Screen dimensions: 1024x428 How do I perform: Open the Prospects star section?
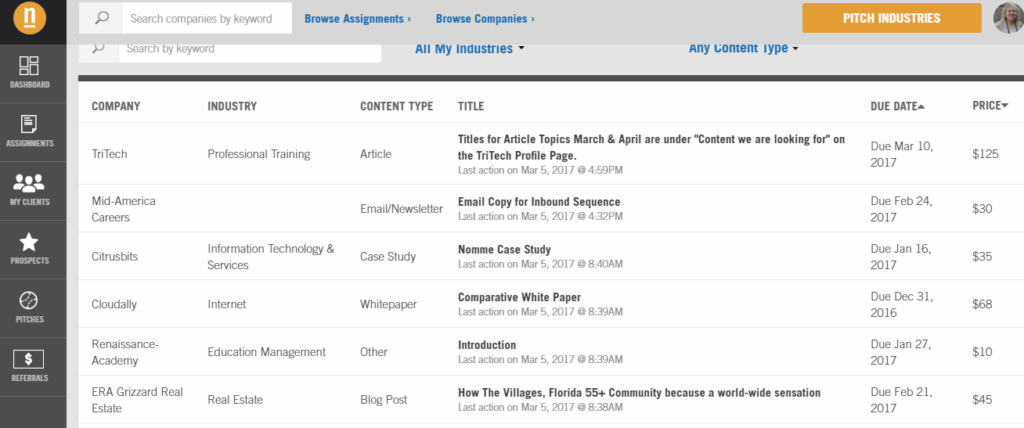tap(29, 248)
